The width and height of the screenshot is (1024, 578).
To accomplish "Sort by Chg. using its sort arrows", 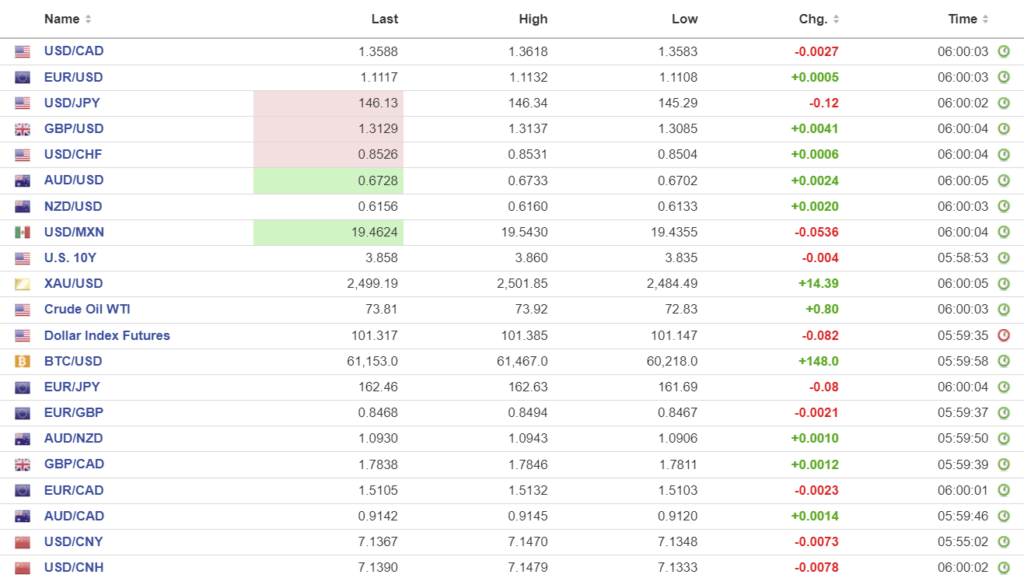I will (836, 19).
